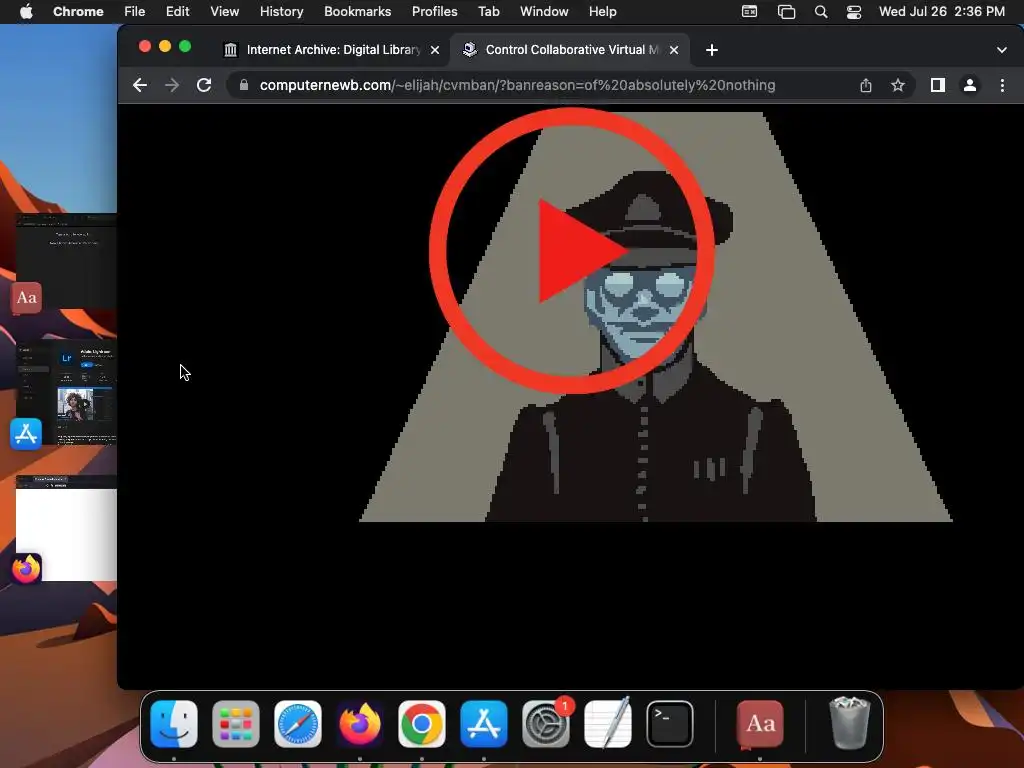Click Chrome icon in the Dock

pos(422,724)
